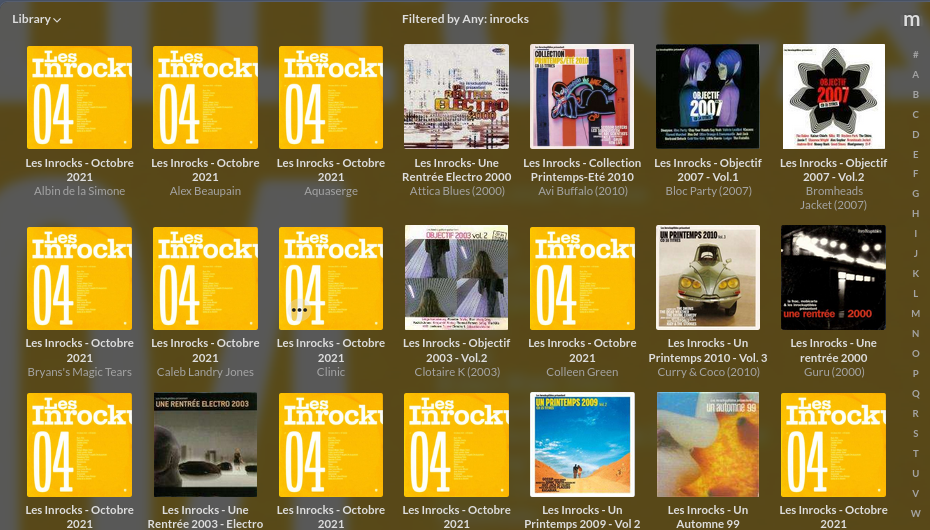The image size is (930, 530).
Task: Click artist name 'Aquaserge'
Action: [331, 191]
